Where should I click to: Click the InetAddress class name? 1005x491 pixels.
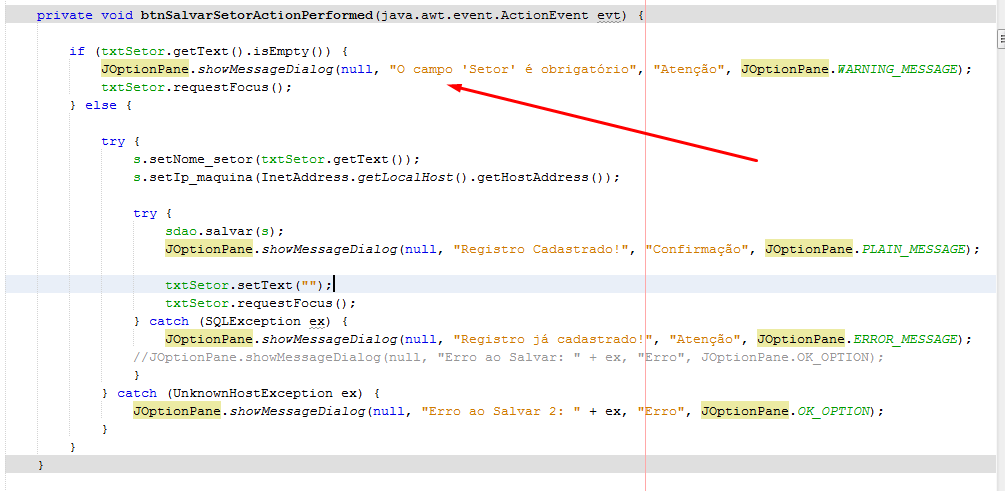(x=304, y=177)
